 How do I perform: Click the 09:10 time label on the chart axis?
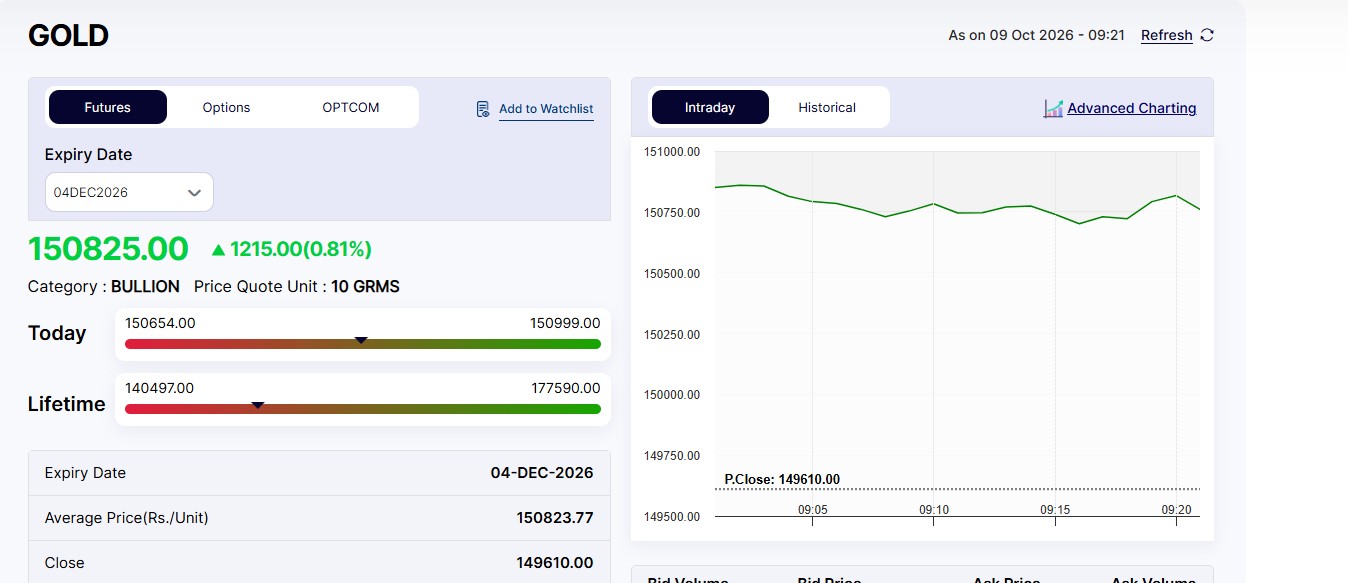pyautogui.click(x=934, y=510)
